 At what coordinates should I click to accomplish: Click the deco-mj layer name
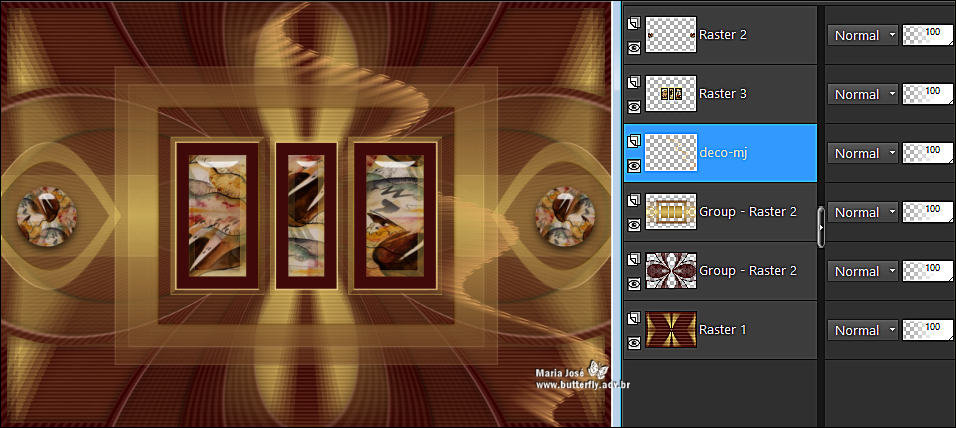point(724,153)
